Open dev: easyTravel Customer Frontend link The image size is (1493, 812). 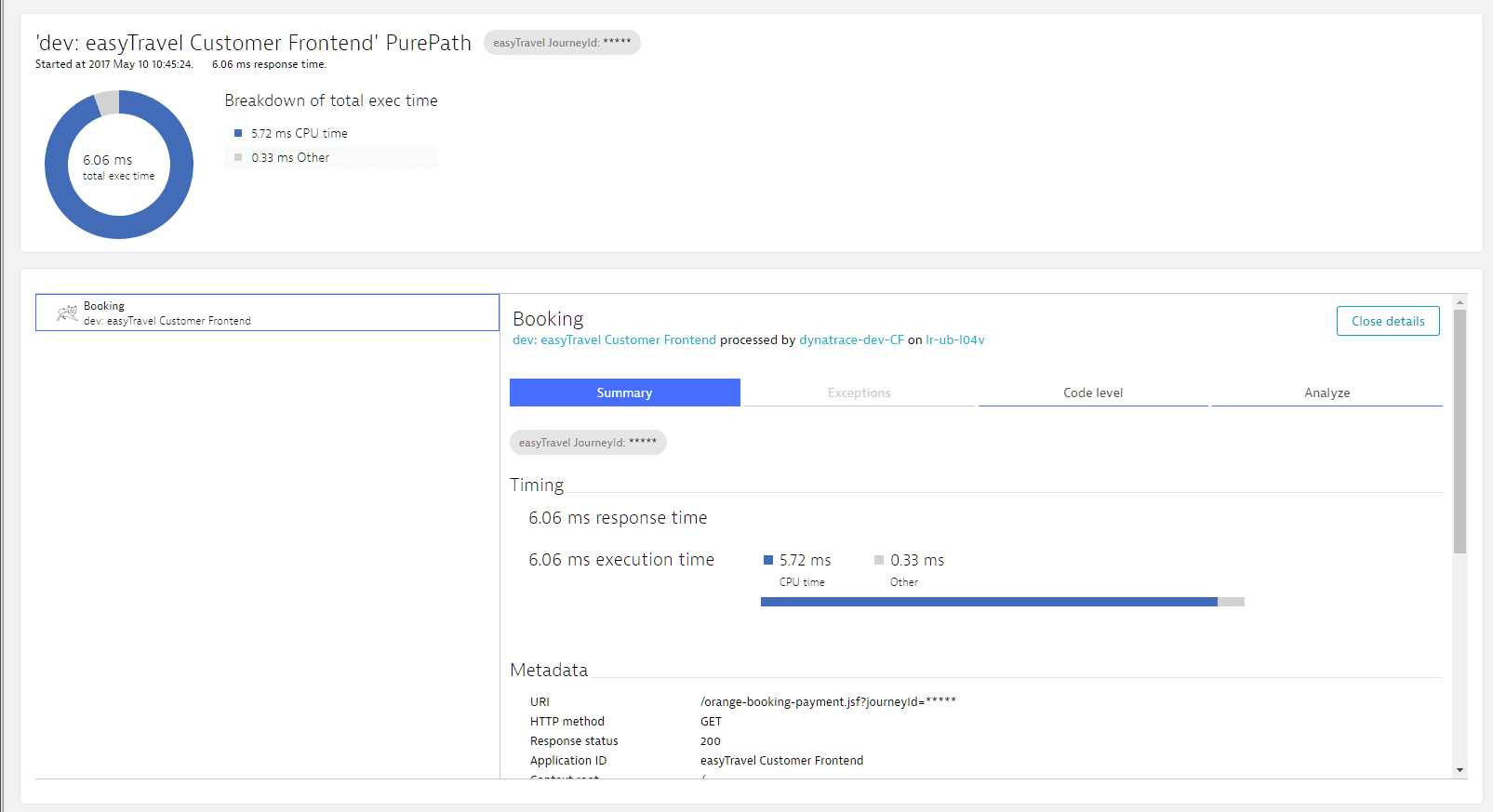614,340
